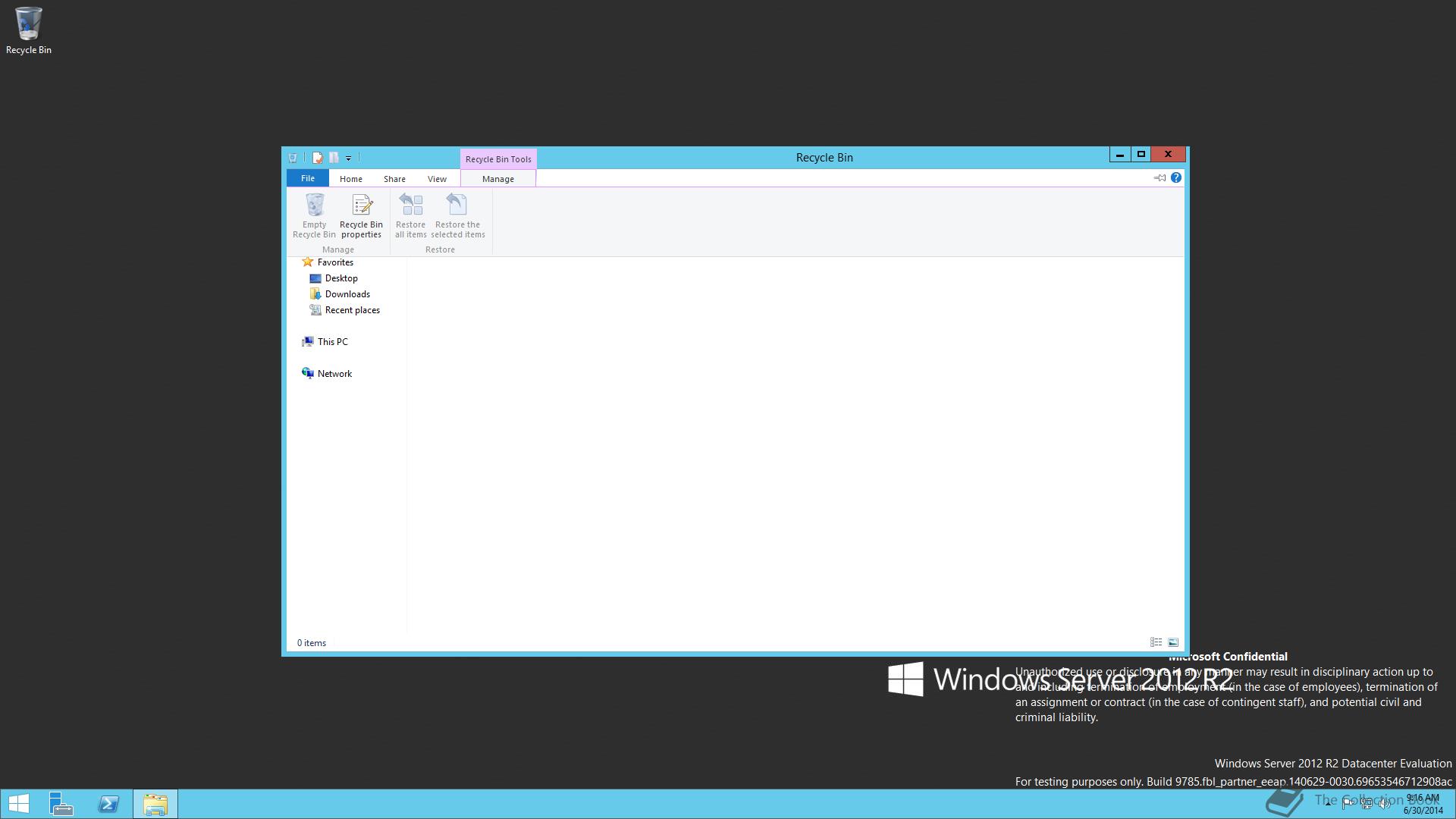1456x819 pixels.
Task: Click the taskbar clock showing 6/30/2014
Action: [1423, 804]
